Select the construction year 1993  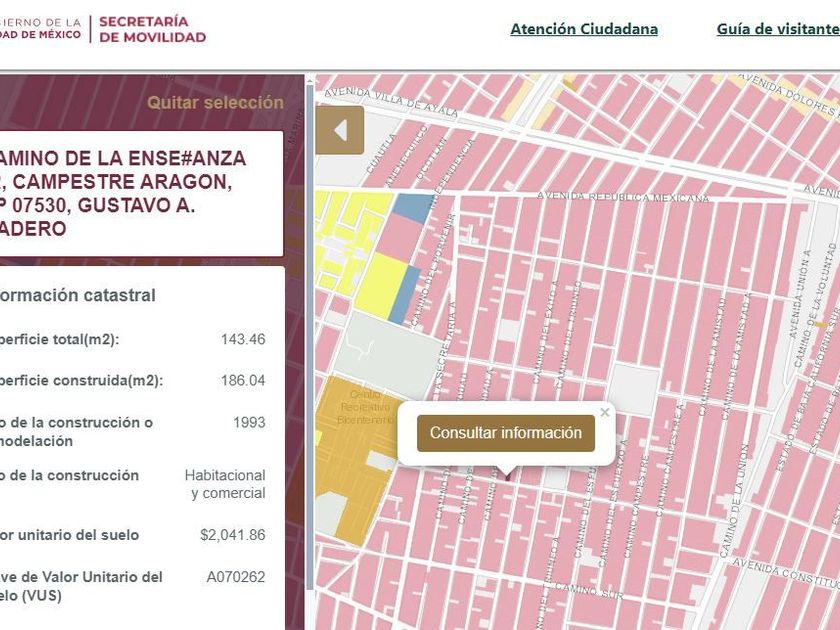249,422
